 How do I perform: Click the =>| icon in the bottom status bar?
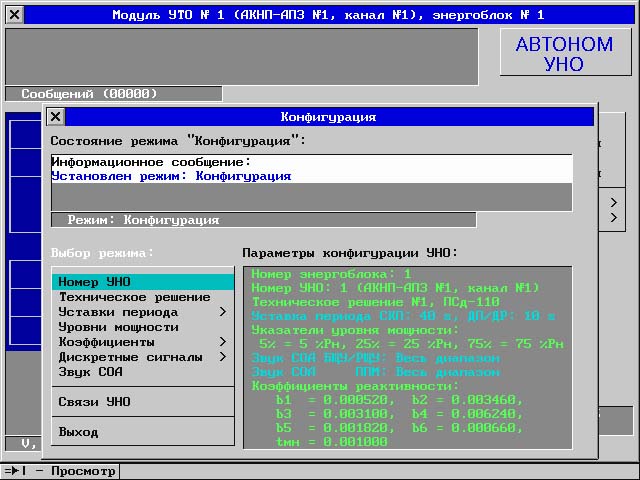(x=12, y=471)
